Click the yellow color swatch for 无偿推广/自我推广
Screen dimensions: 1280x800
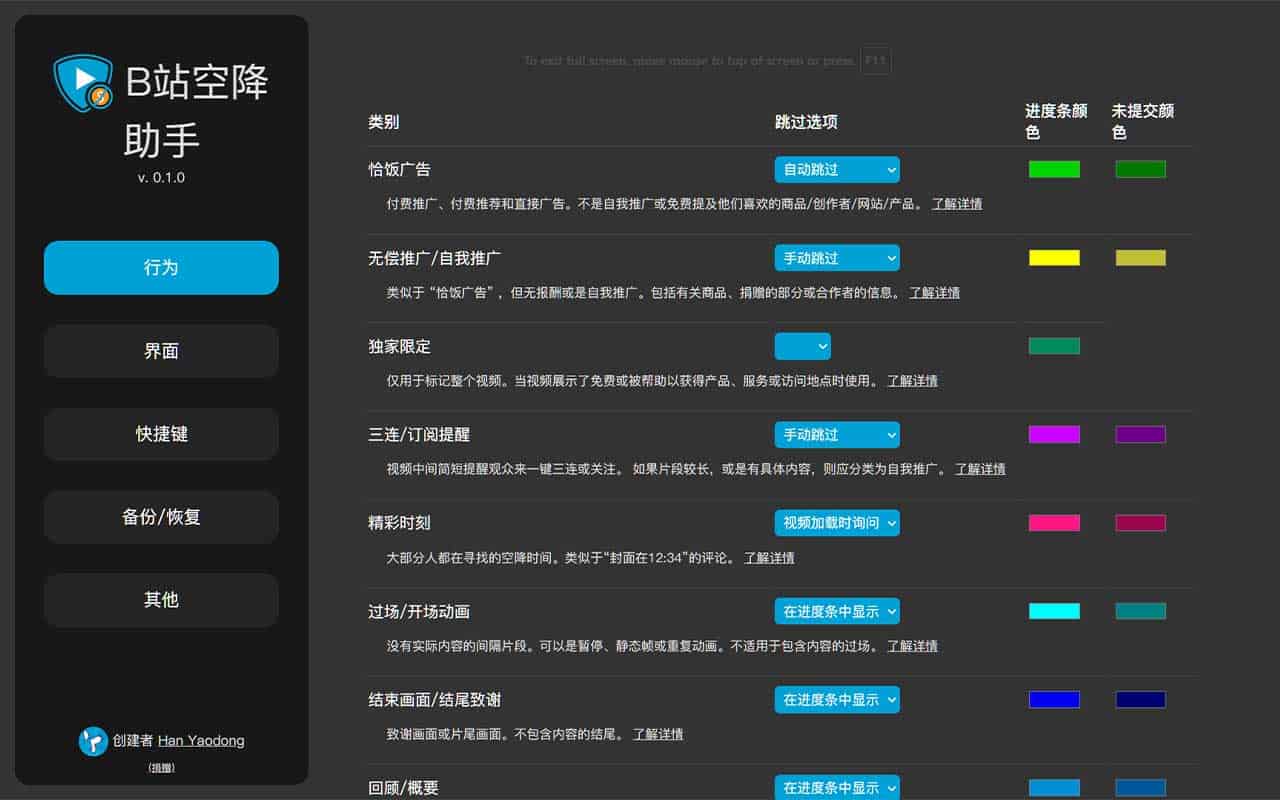click(1054, 258)
